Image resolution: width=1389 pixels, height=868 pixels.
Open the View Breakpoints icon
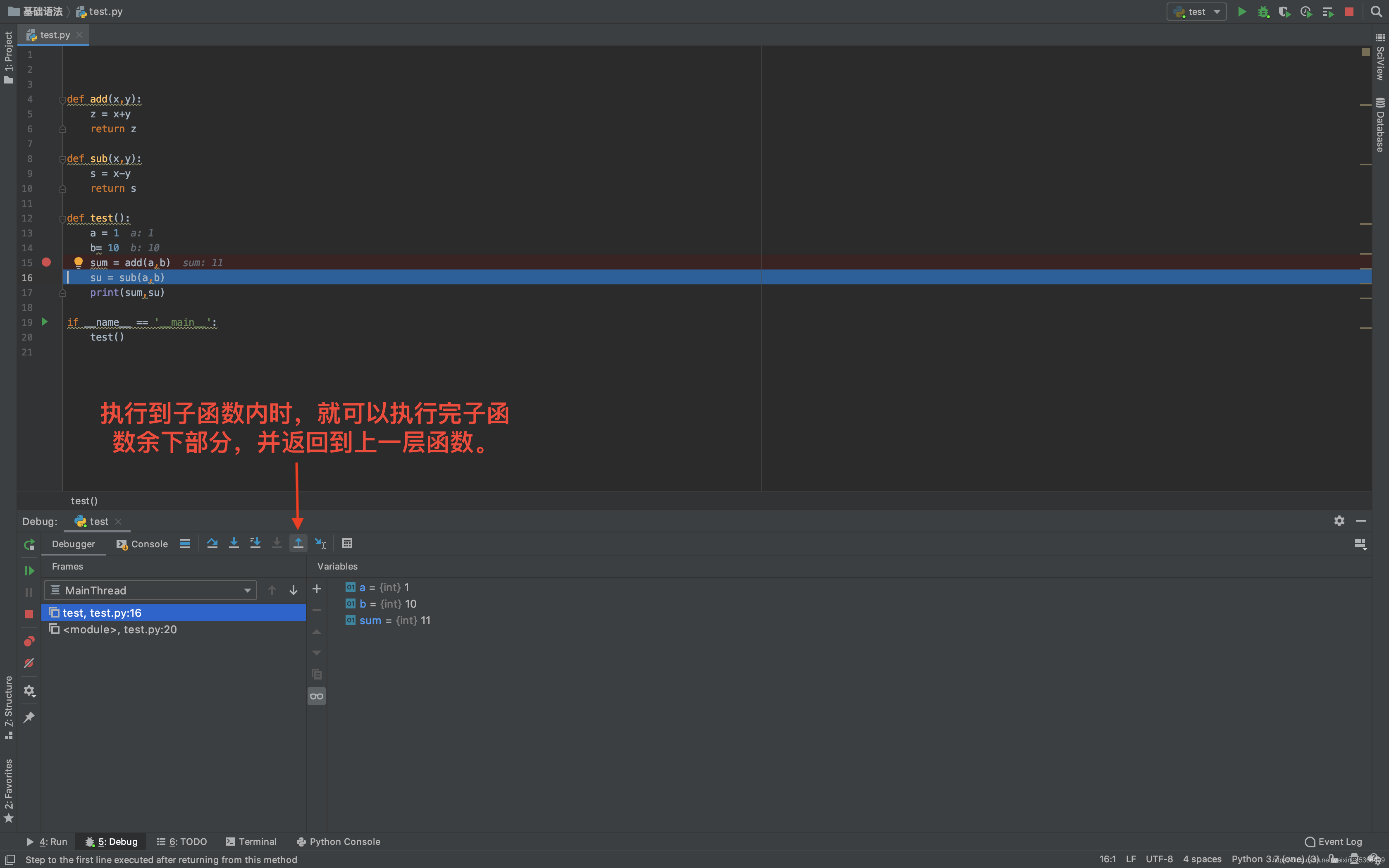coord(29,641)
